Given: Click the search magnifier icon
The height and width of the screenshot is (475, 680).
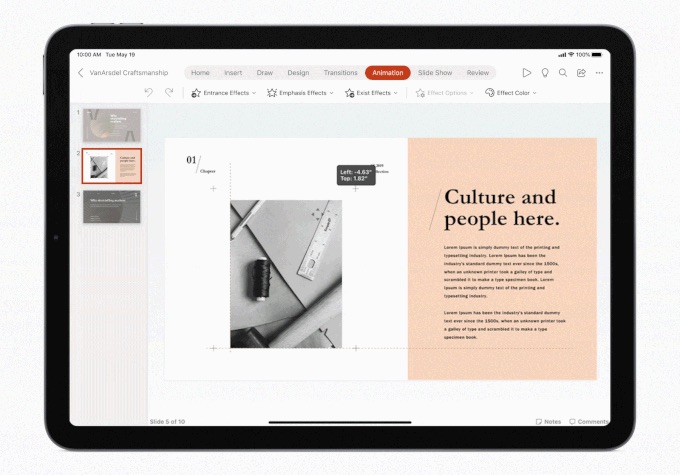Looking at the screenshot, I should pos(563,73).
